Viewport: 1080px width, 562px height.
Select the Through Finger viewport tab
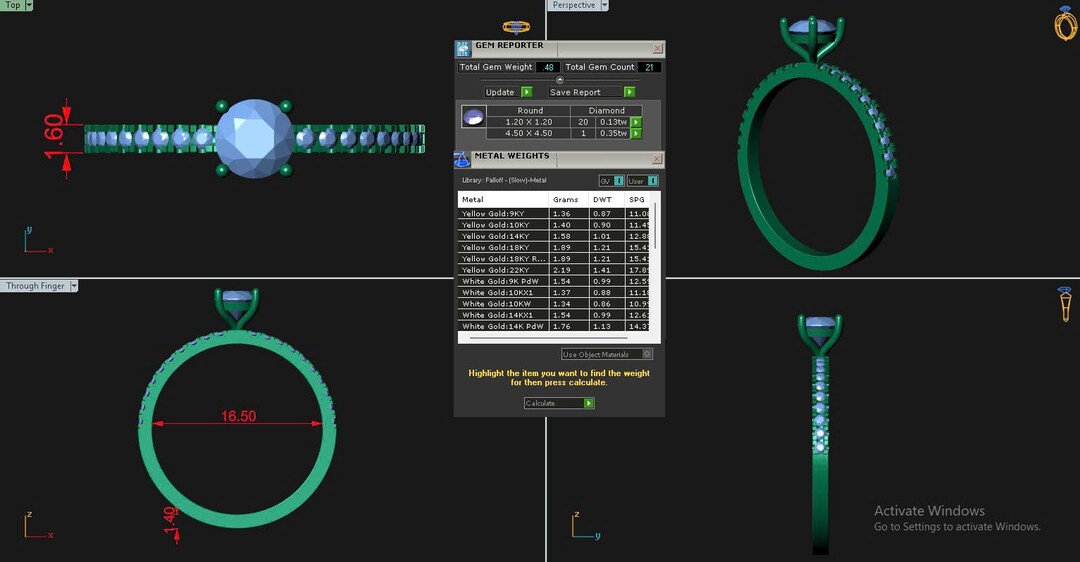(x=35, y=286)
